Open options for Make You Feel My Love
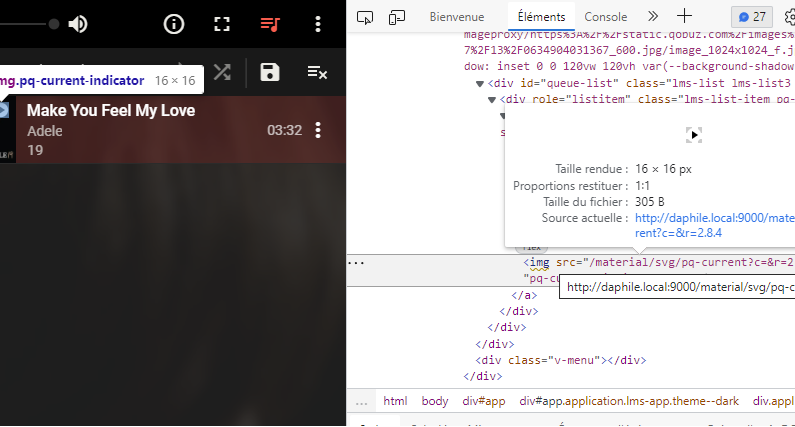 (x=318, y=130)
